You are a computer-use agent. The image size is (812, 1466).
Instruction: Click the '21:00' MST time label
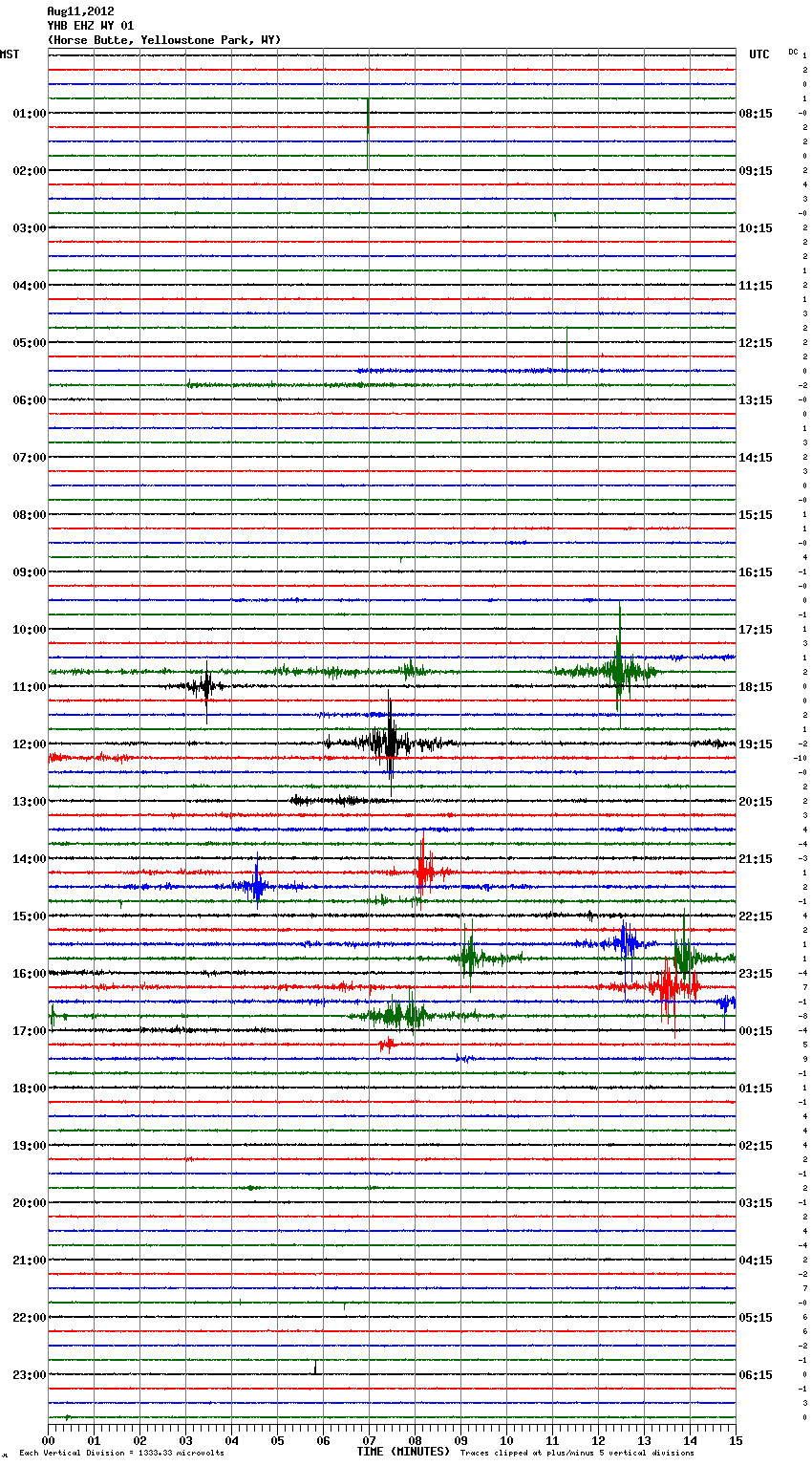(29, 1261)
